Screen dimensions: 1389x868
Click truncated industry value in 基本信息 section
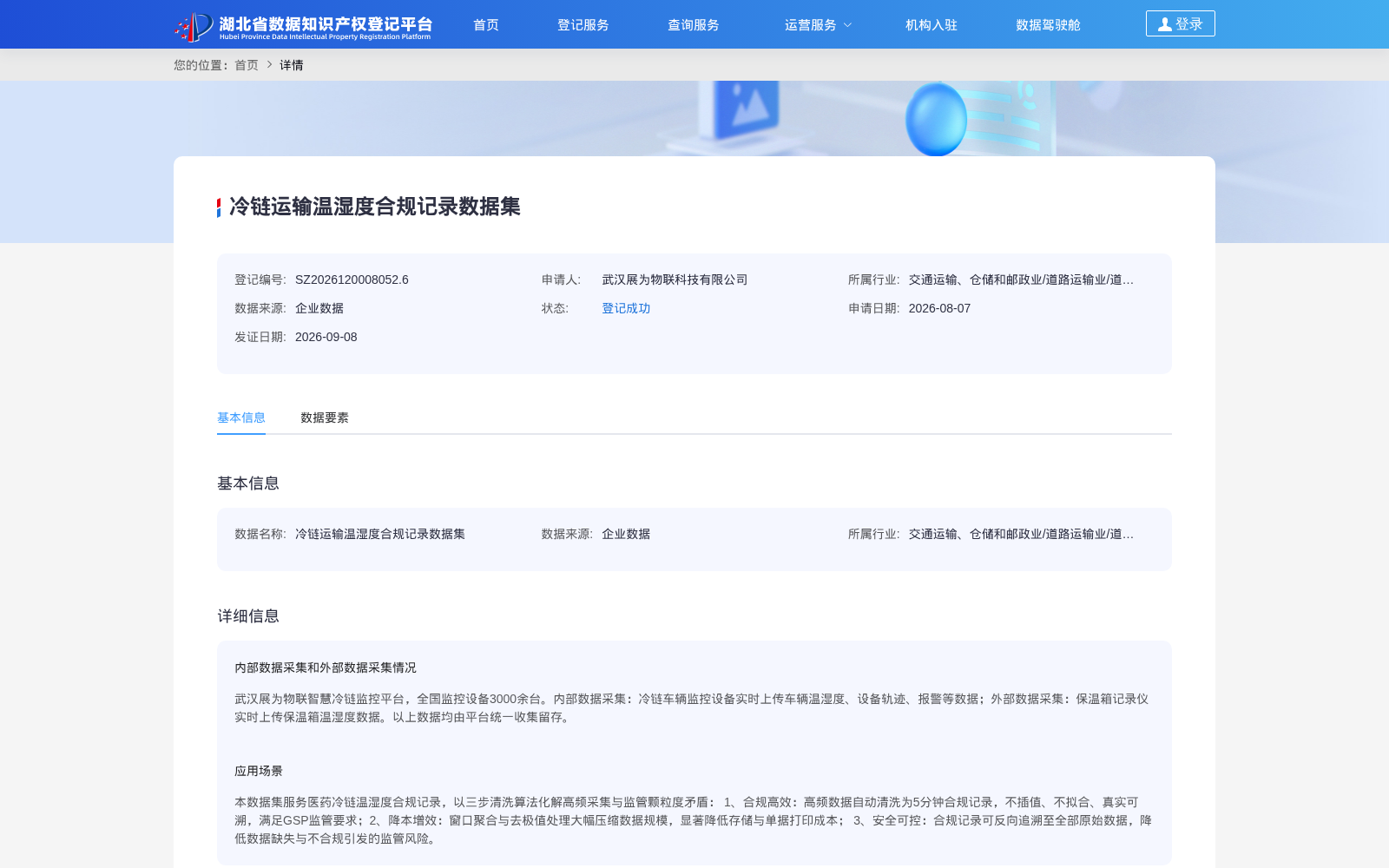(1021, 534)
